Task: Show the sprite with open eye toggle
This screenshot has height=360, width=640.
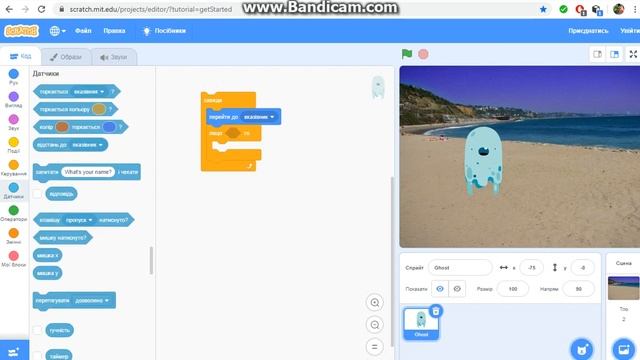Action: 440,289
